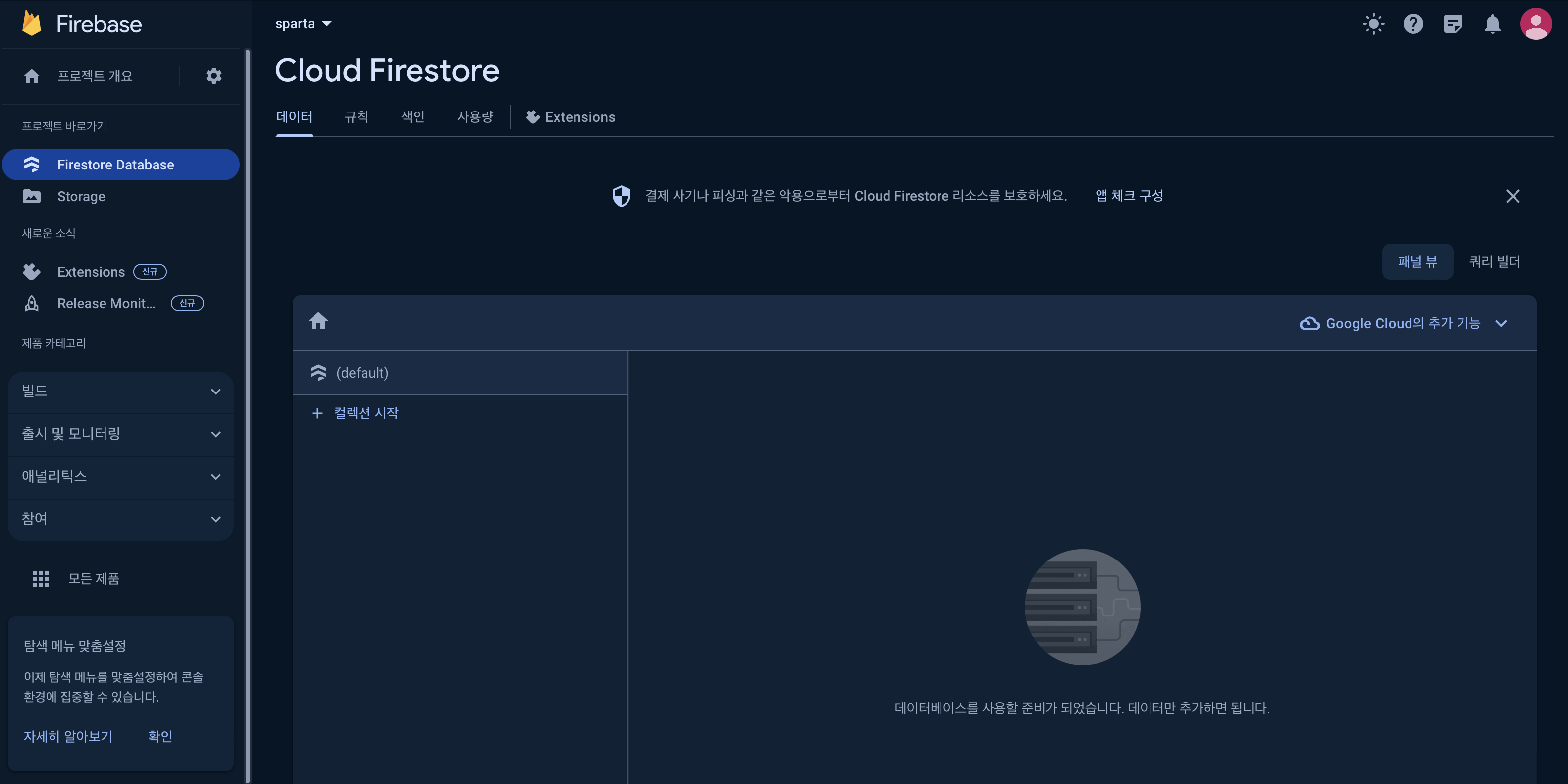Dismiss the App Check banner
Viewport: 1568px width, 784px height.
[1513, 196]
